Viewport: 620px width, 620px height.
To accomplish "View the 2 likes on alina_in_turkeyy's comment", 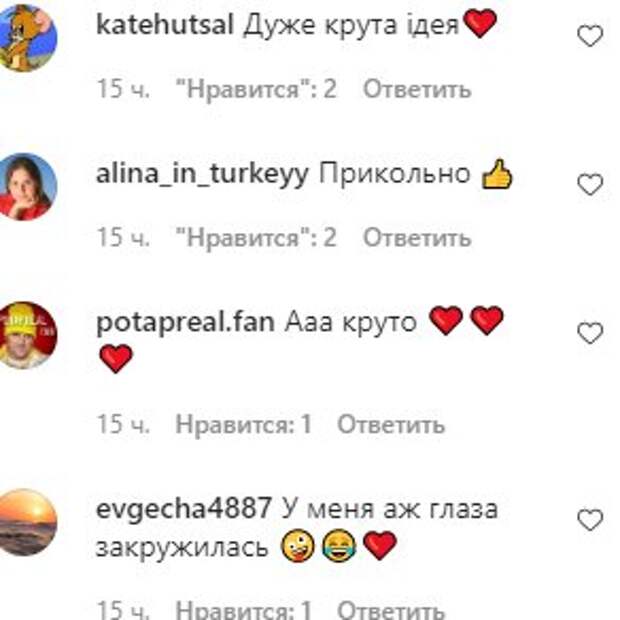I will point(256,238).
